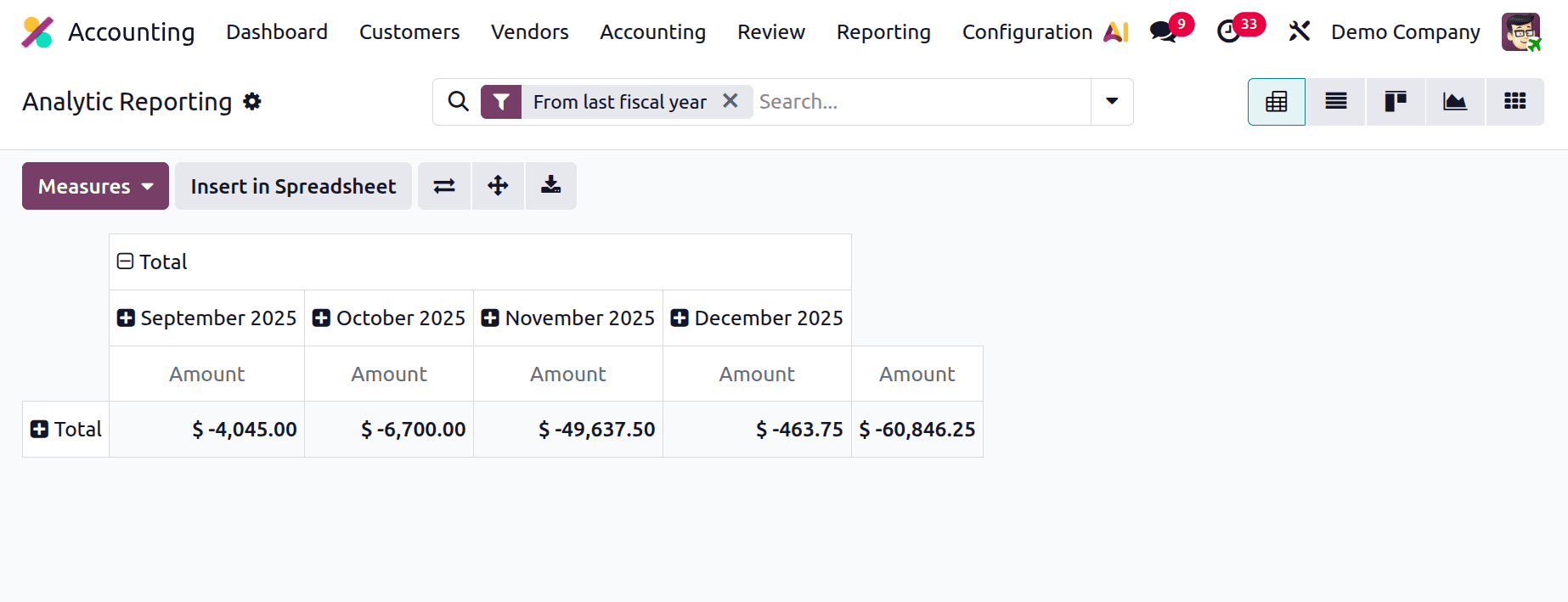Open the AI assistant icon
Viewport: 1568px width, 602px height.
(1116, 32)
